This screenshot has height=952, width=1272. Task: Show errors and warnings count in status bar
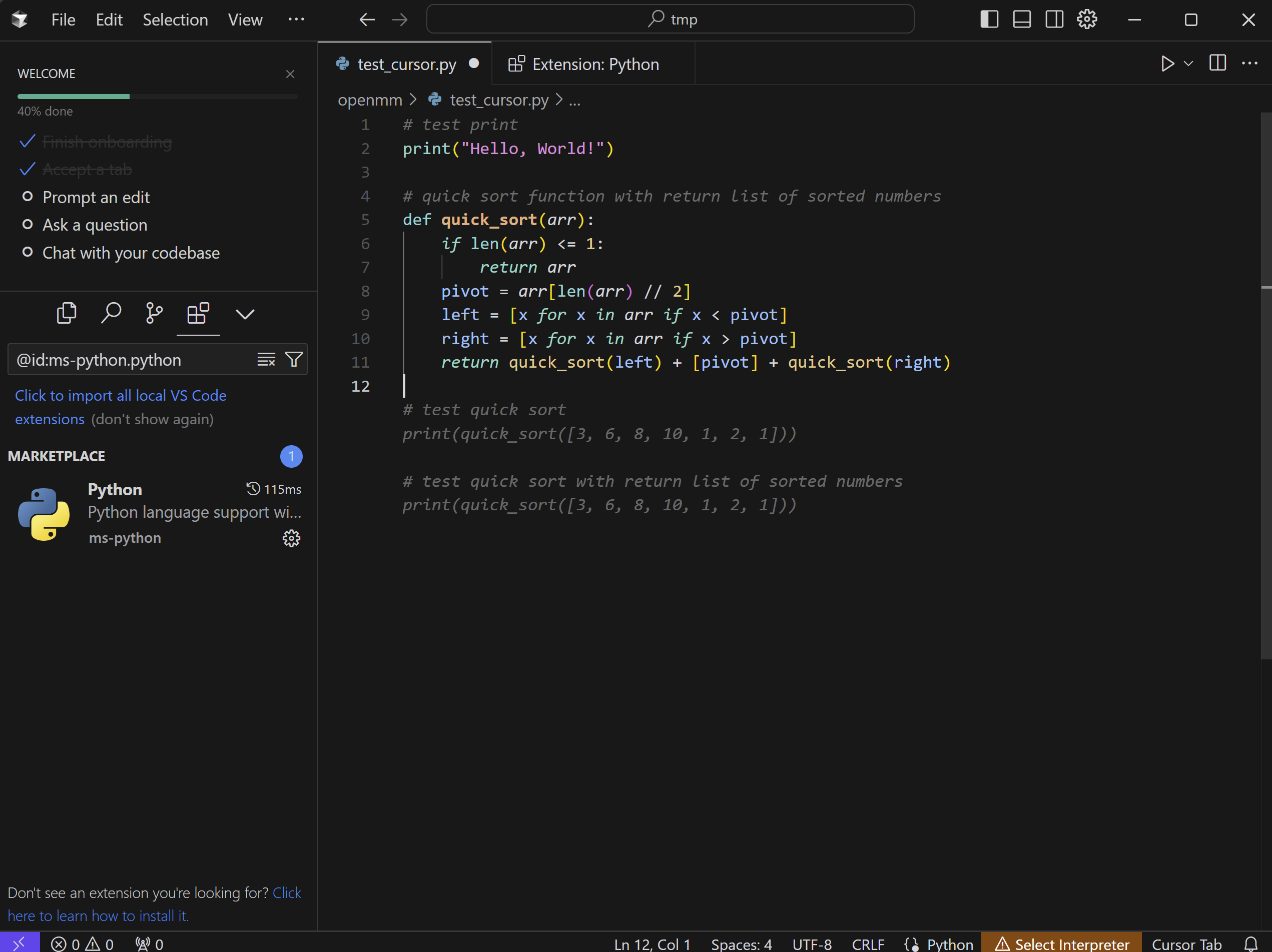(82, 944)
